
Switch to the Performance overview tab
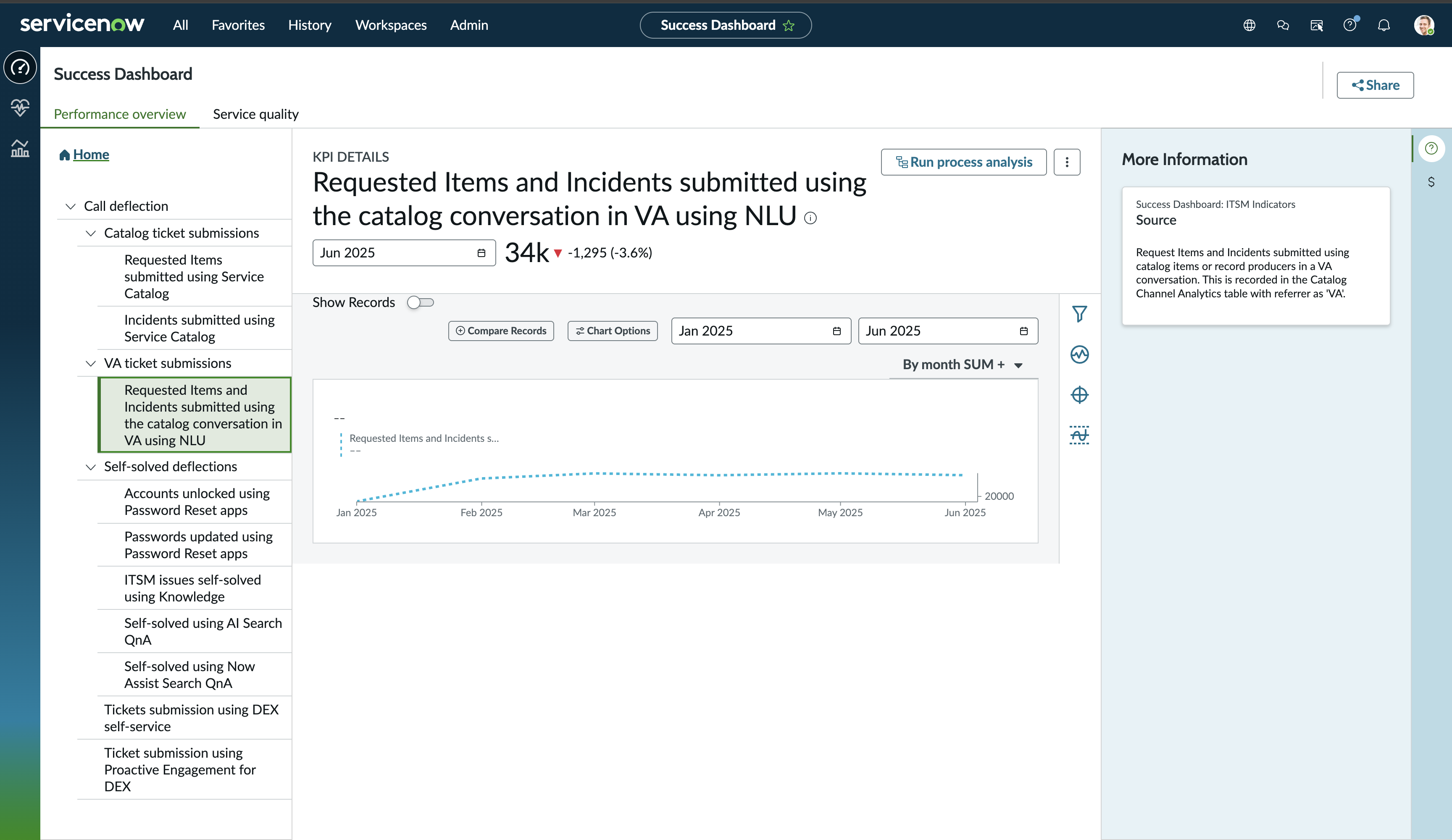point(120,114)
